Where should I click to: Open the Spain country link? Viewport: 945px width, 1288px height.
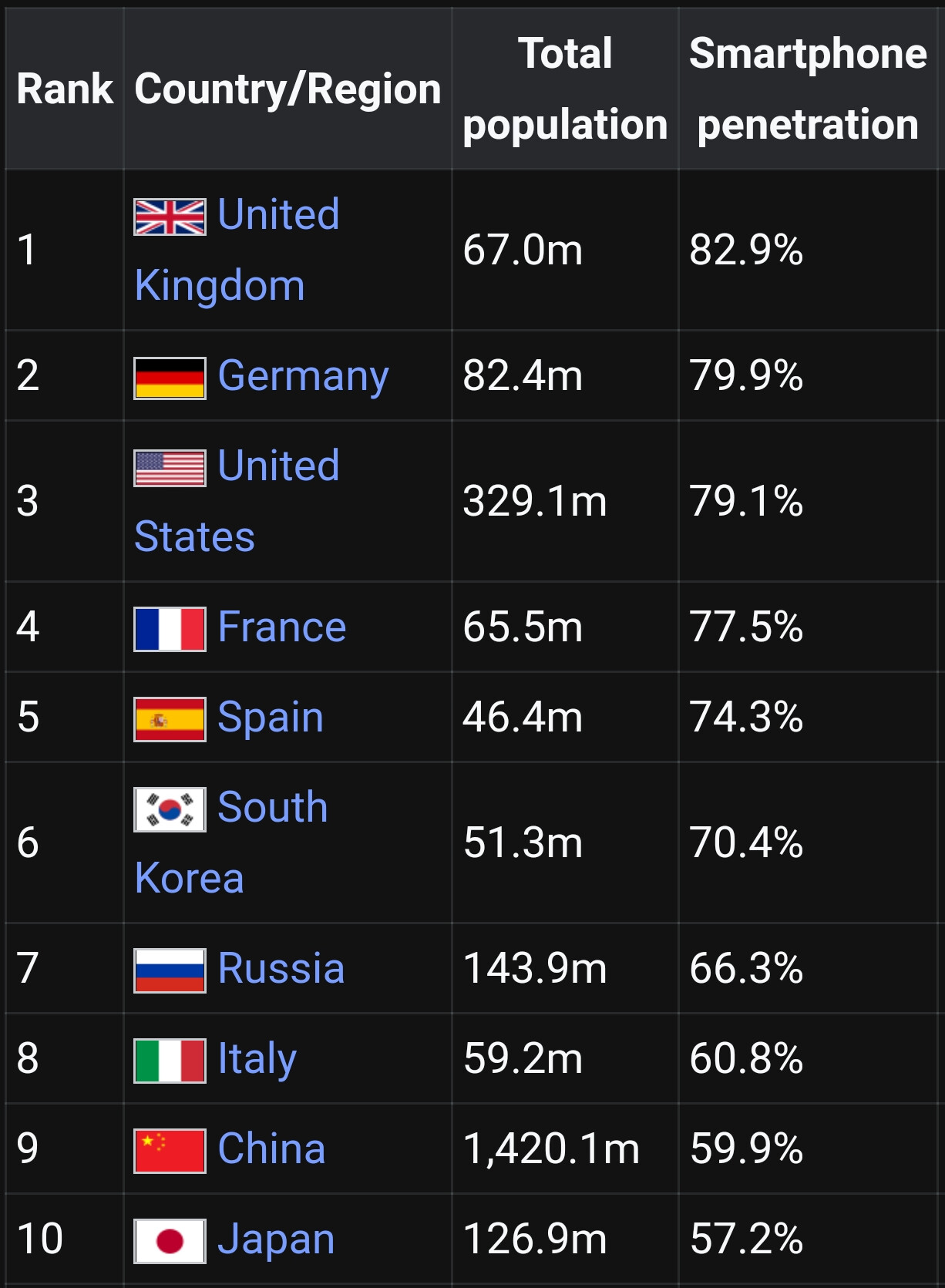(270, 718)
